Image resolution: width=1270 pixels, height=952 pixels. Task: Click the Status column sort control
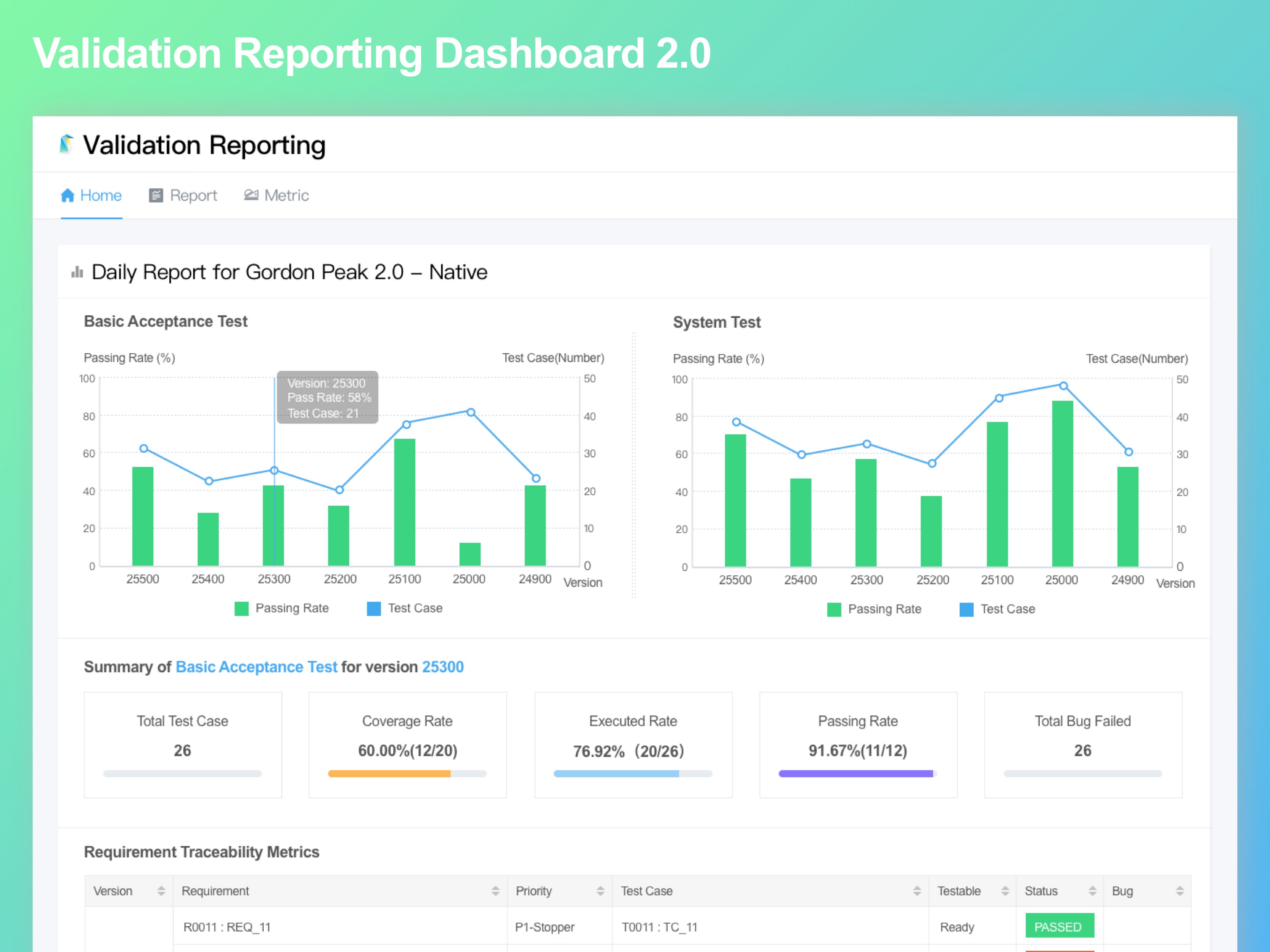[1094, 891]
